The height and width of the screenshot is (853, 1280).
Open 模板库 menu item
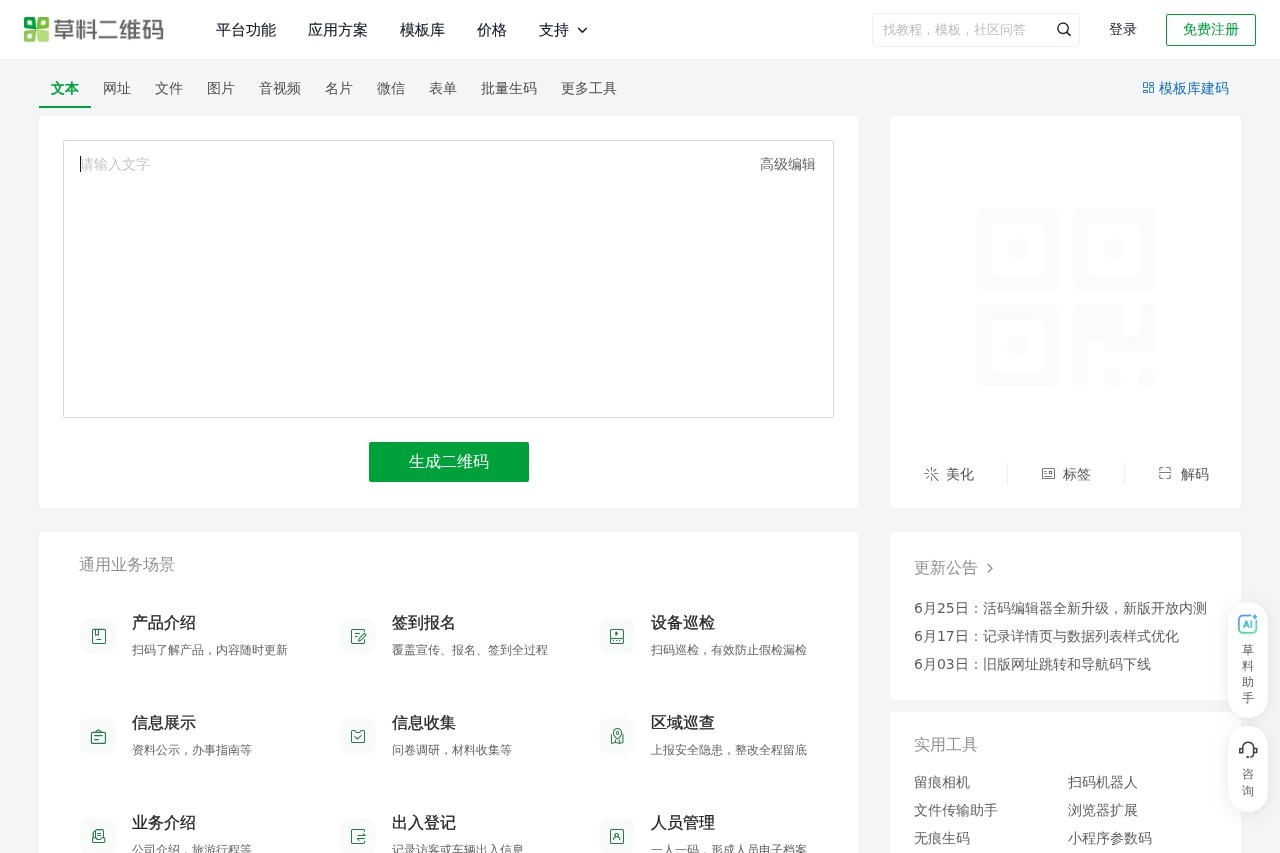click(422, 30)
